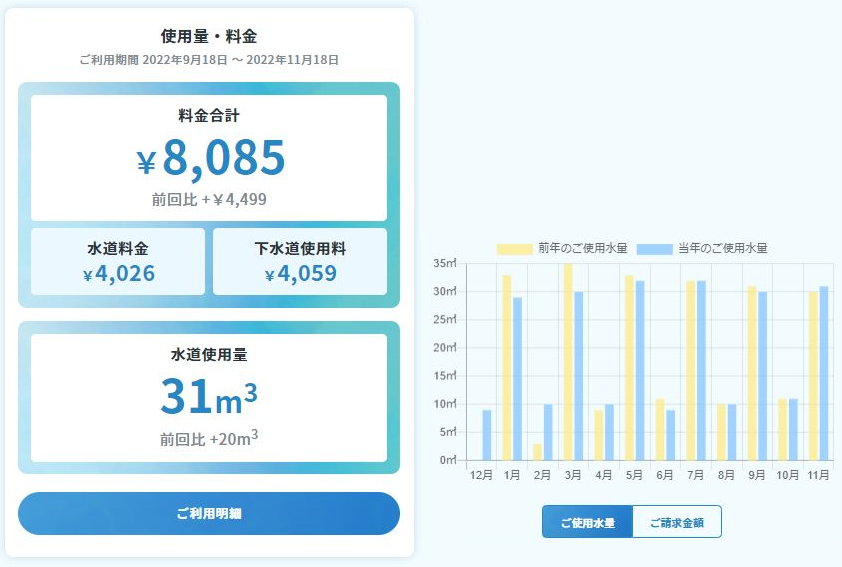Switch chart to ご使用水量 tab

[587, 522]
